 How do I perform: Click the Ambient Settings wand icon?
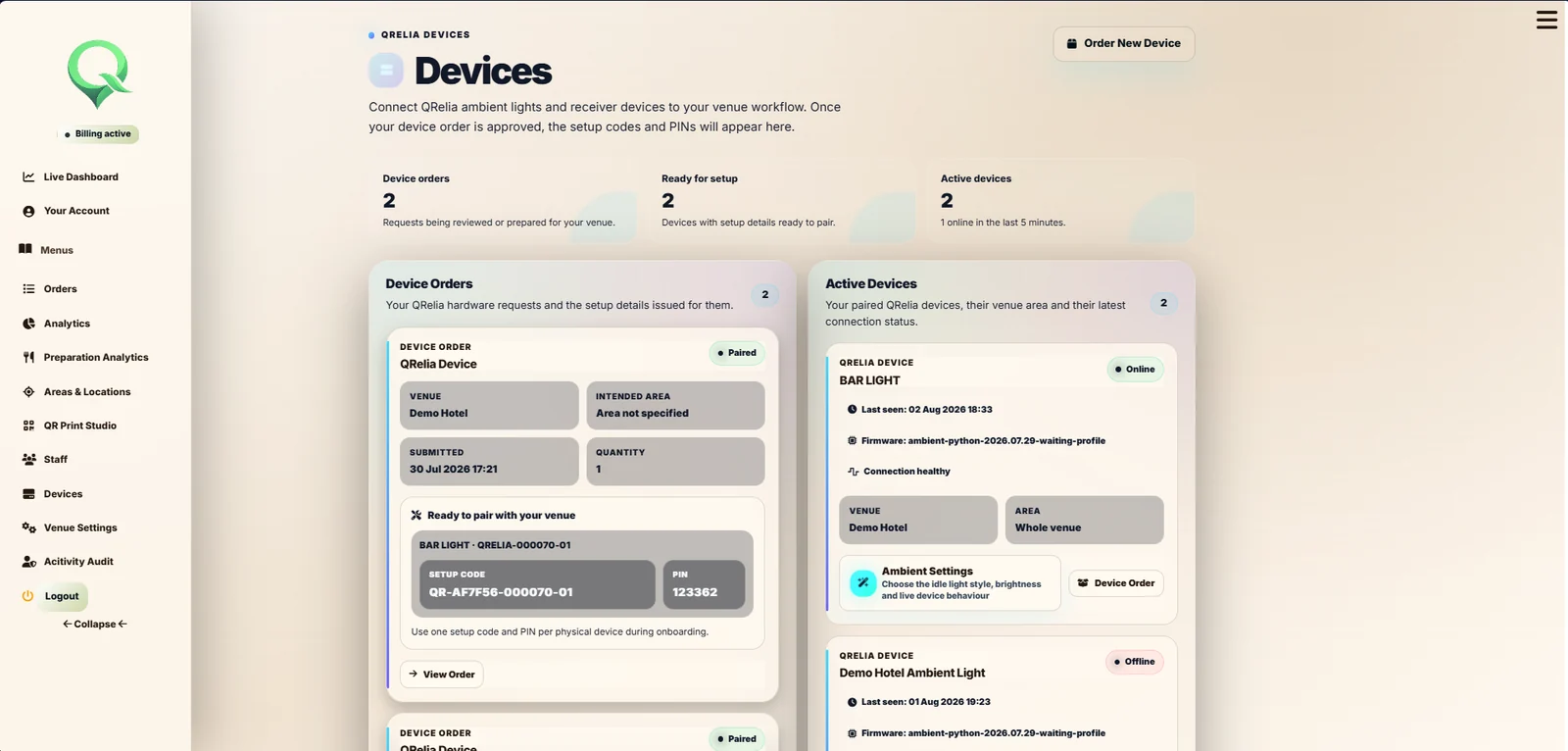(862, 583)
